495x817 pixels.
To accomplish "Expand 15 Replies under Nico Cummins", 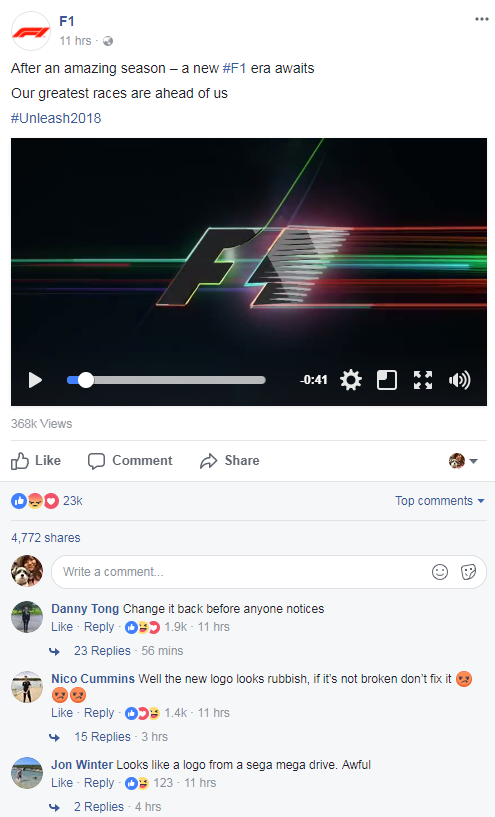I will click(102, 737).
